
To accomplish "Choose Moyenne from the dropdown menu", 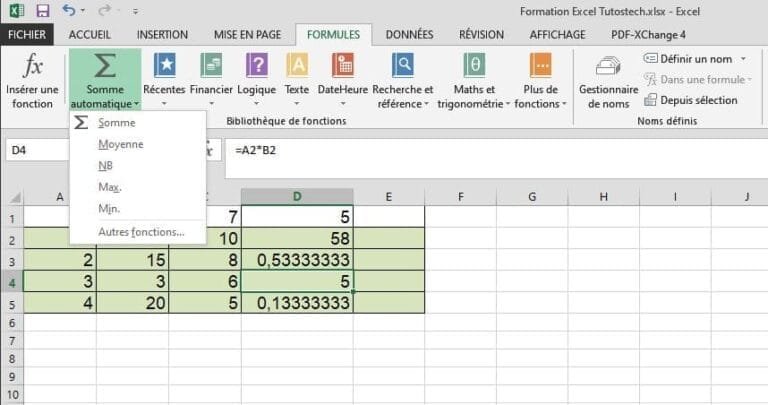I will [x=138, y=144].
